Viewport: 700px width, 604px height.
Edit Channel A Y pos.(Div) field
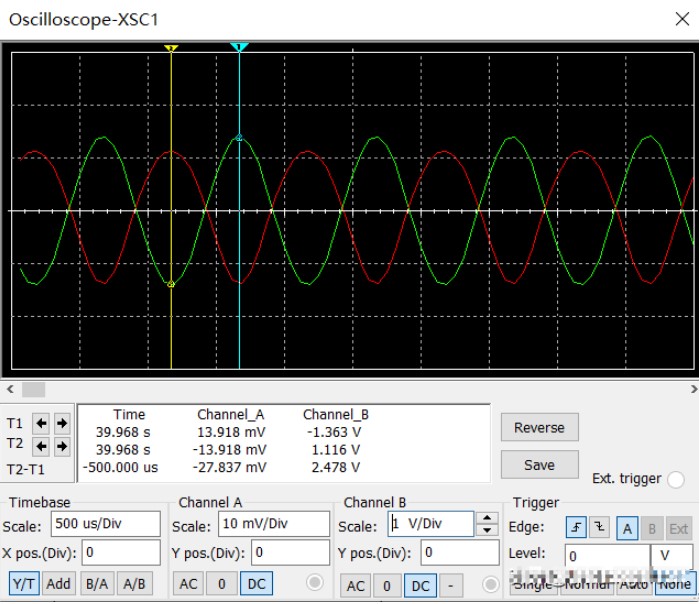(x=290, y=553)
